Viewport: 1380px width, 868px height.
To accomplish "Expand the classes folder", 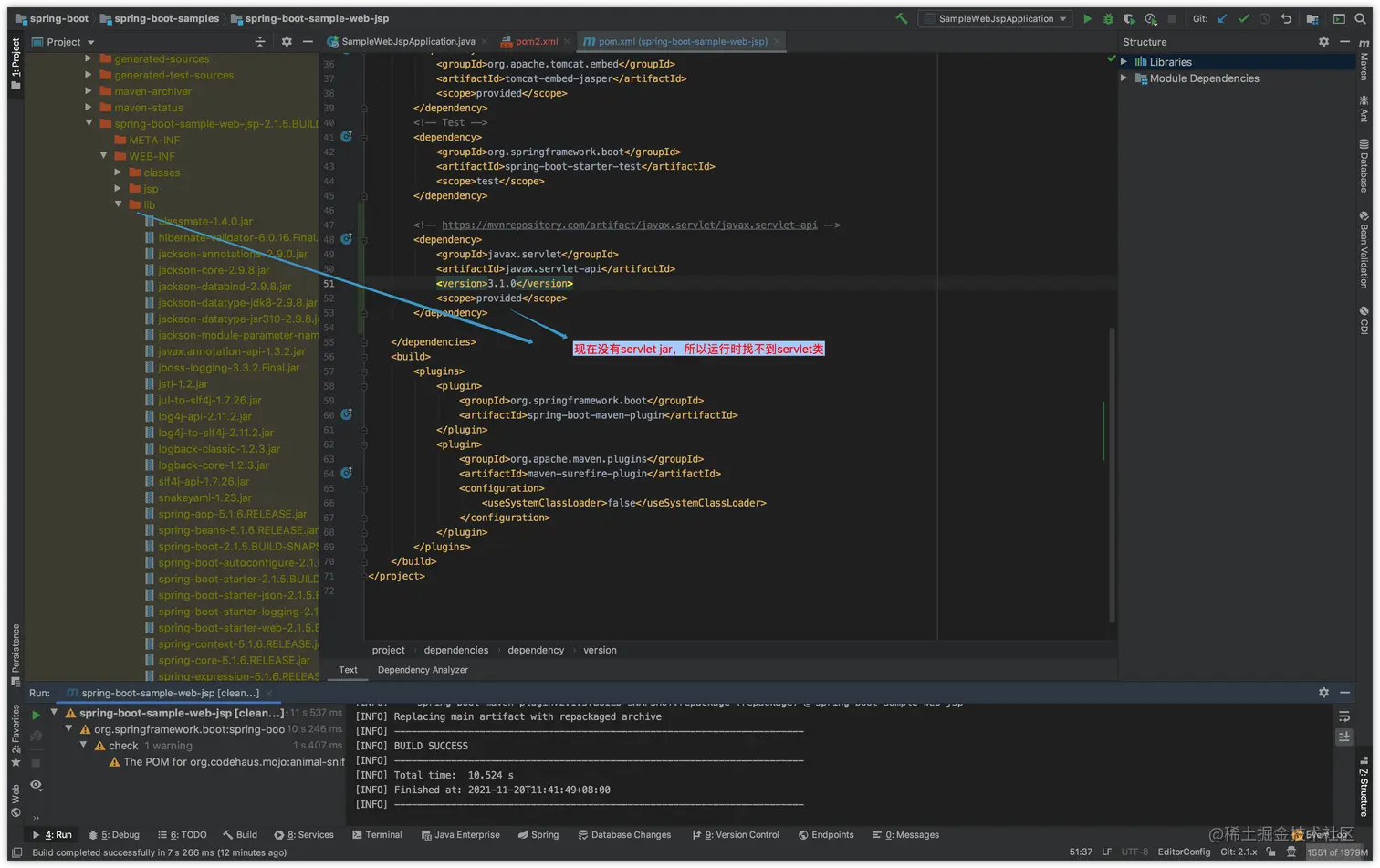I will (118, 173).
